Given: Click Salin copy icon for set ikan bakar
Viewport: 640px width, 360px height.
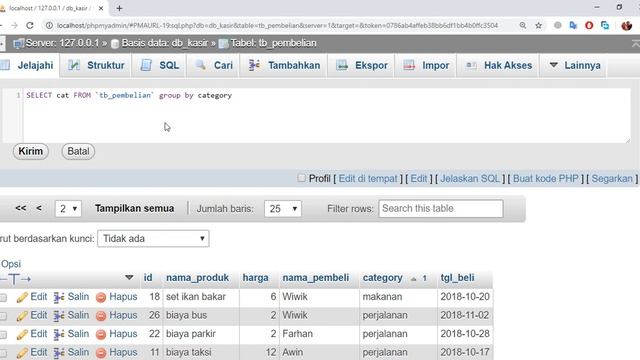Looking at the screenshot, I should pos(59,298).
